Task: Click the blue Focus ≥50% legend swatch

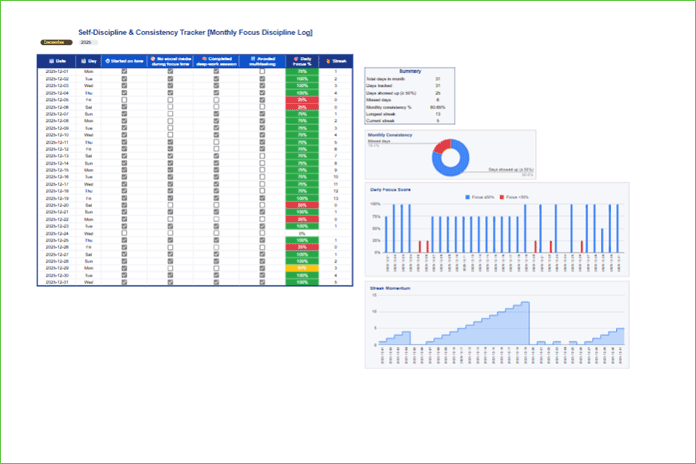Action: pos(467,197)
